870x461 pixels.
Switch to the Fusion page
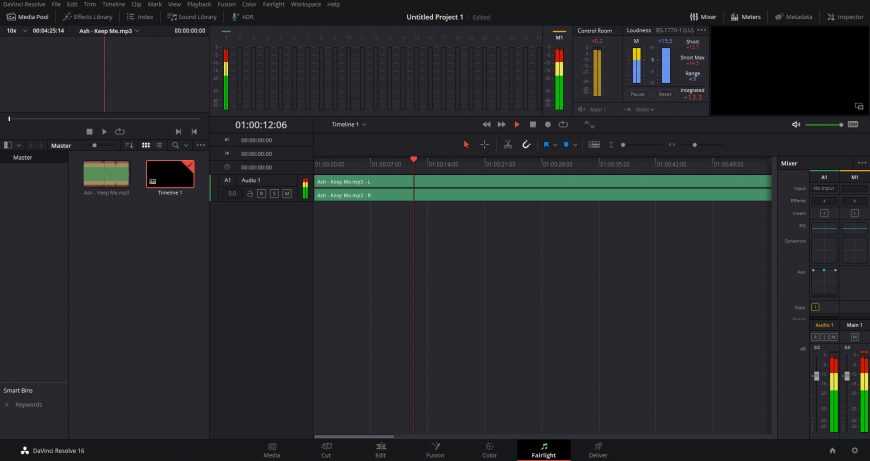click(436, 450)
